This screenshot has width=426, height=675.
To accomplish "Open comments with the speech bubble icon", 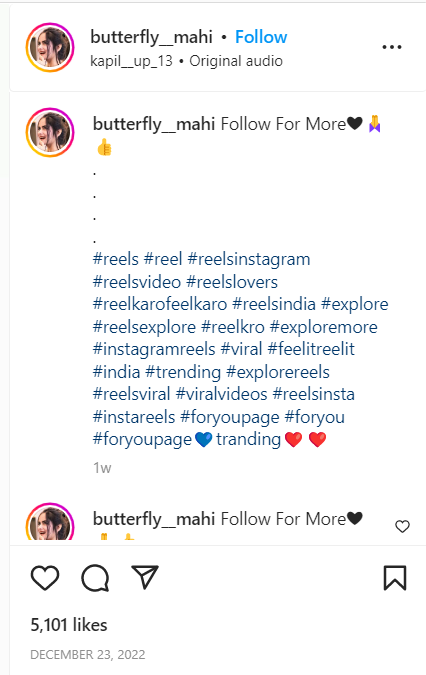I will [95, 578].
